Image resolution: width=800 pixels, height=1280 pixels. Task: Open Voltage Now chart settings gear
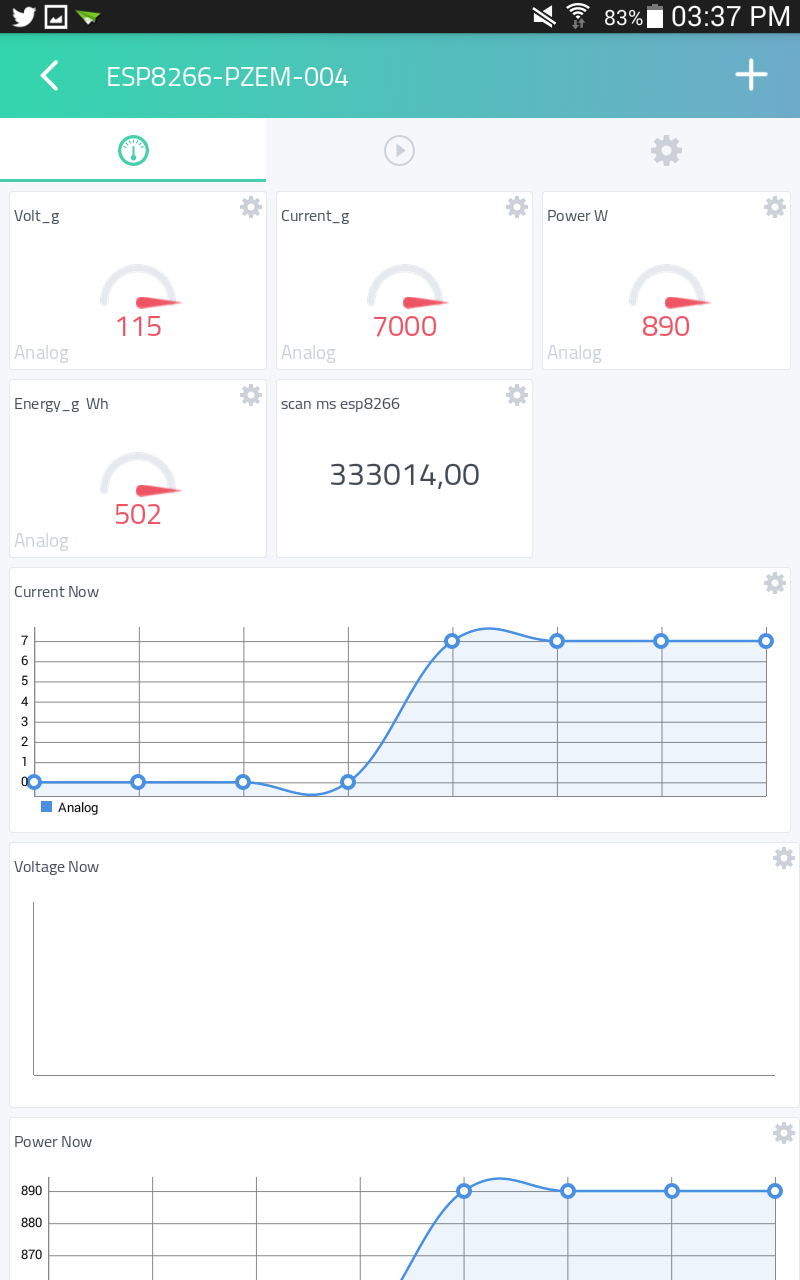click(784, 858)
